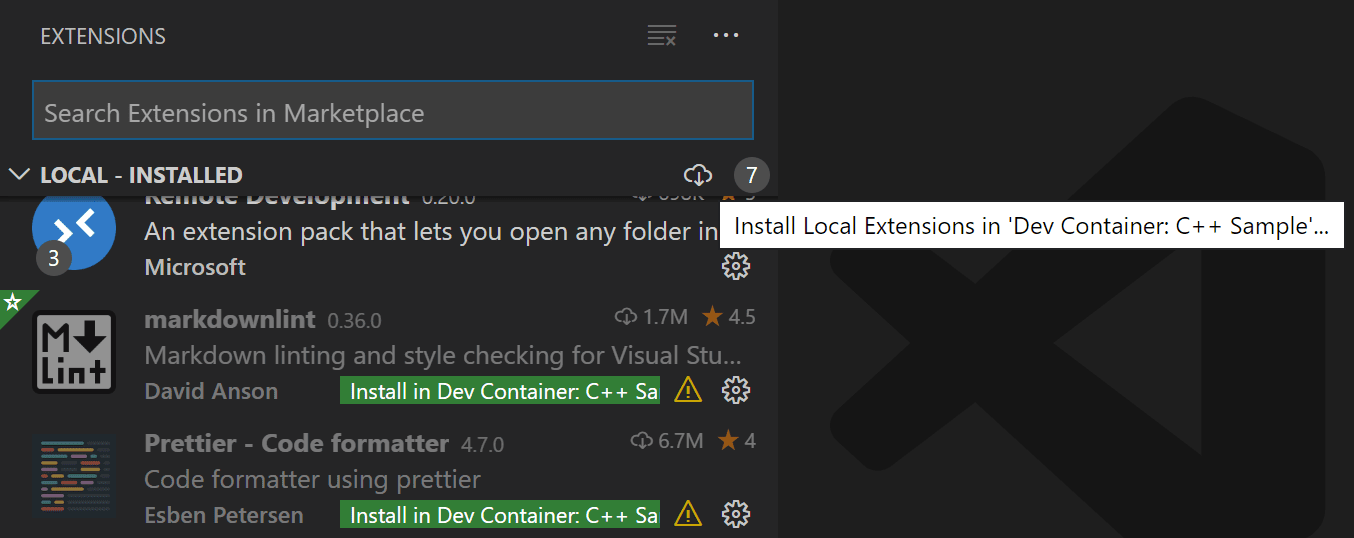Install markdownlint in the Dev Container
This screenshot has width=1354, height=538.
coord(500,390)
